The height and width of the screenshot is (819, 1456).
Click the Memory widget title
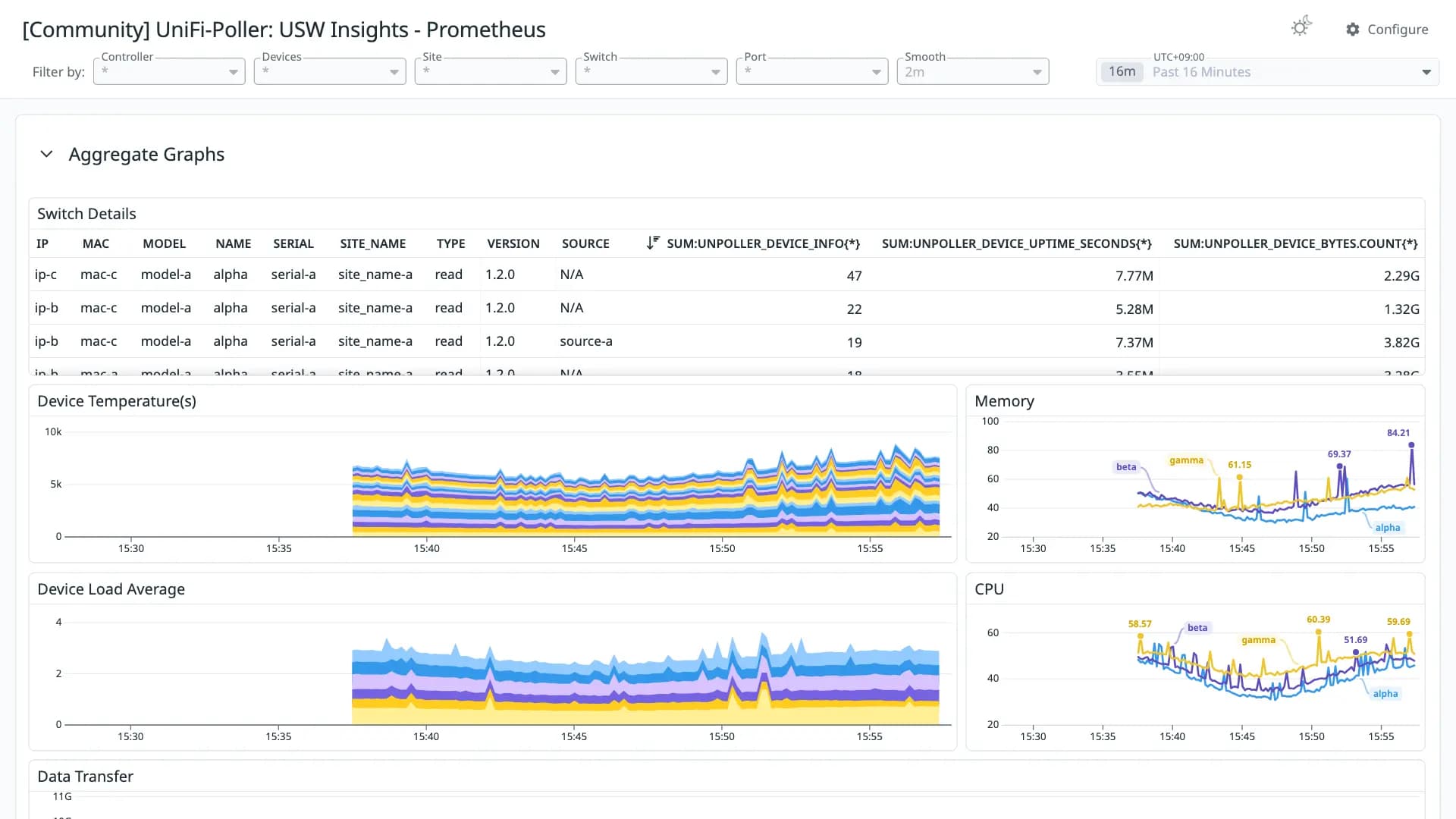[1004, 401]
